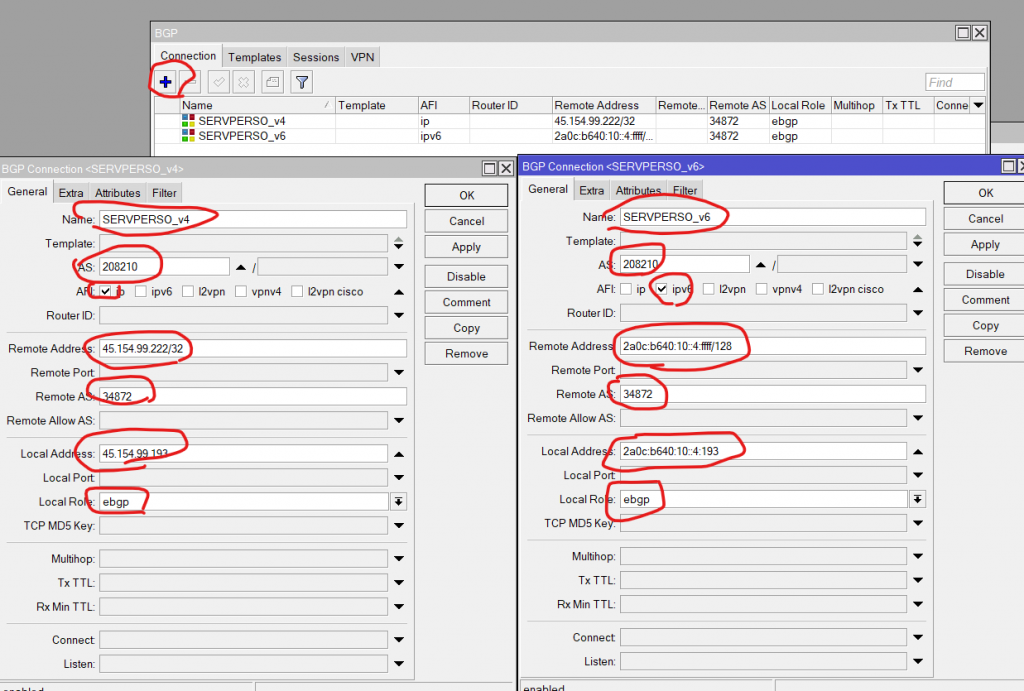Viewport: 1024px width, 691px height.
Task: Click Remote Address field showing 45.154.99.222/32
Action: tap(253, 348)
